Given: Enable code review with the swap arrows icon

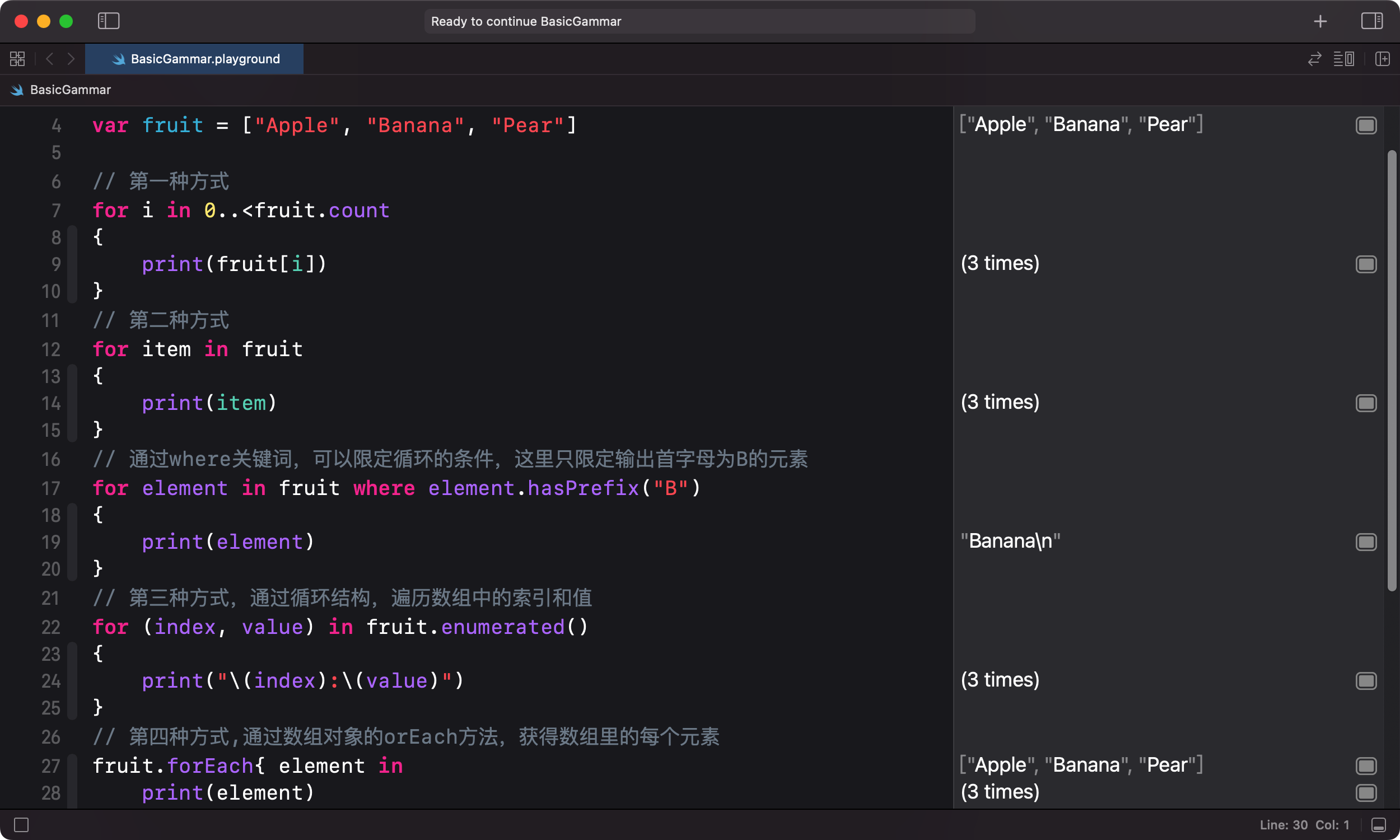Looking at the screenshot, I should [1314, 58].
